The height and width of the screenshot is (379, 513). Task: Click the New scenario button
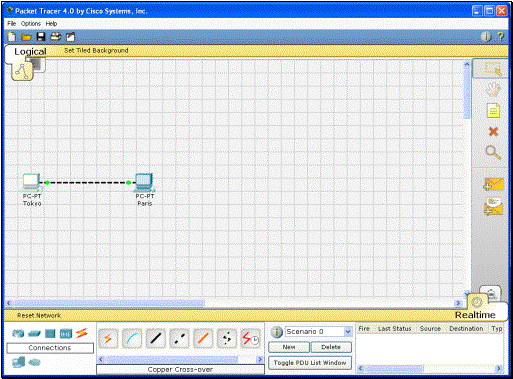(289, 347)
